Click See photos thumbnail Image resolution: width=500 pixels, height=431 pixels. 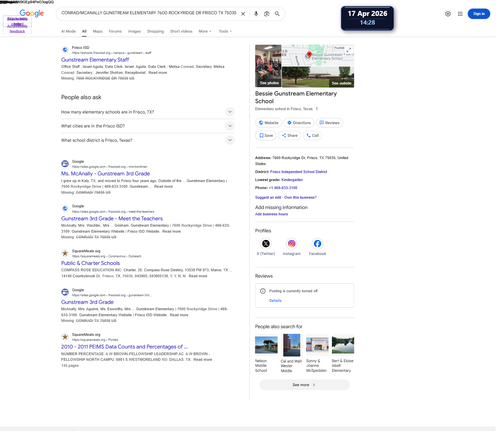[x=268, y=66]
